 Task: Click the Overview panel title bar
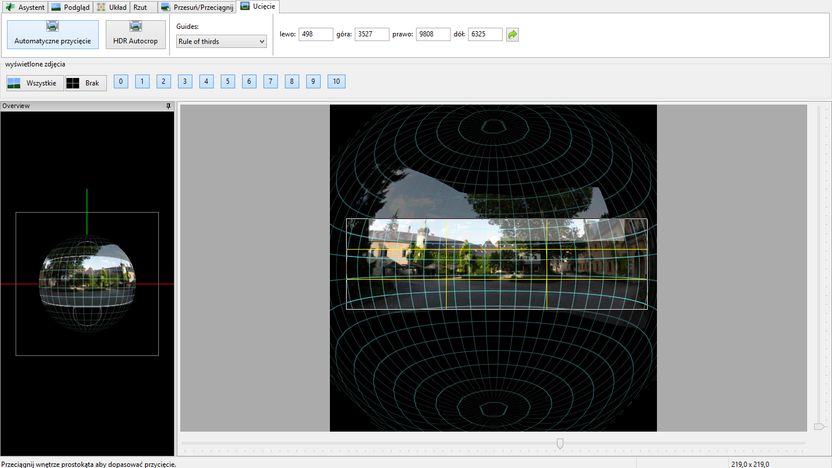pos(87,106)
